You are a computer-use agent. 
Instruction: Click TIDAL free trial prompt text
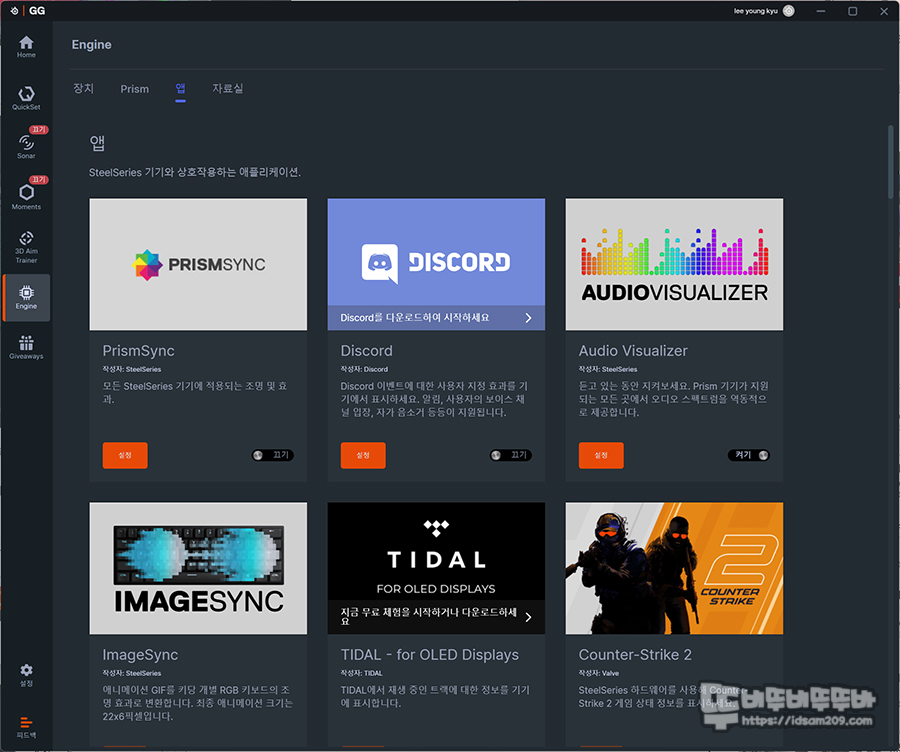click(x=429, y=617)
